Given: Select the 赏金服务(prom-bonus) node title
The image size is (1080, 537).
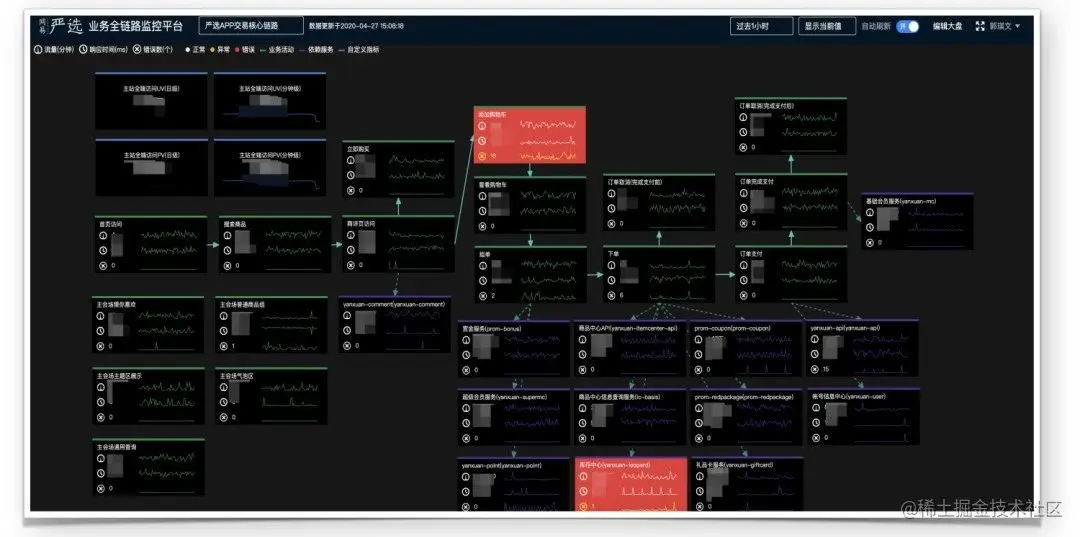Looking at the screenshot, I should click(491, 328).
